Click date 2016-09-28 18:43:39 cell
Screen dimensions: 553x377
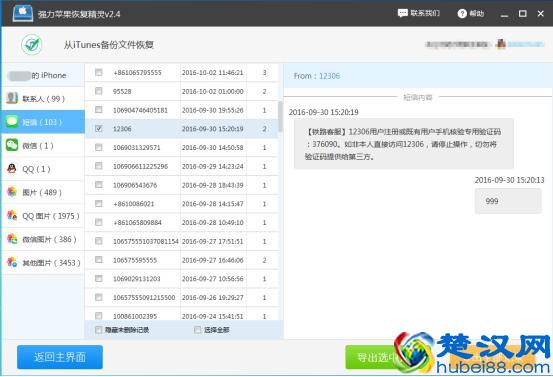(x=213, y=185)
